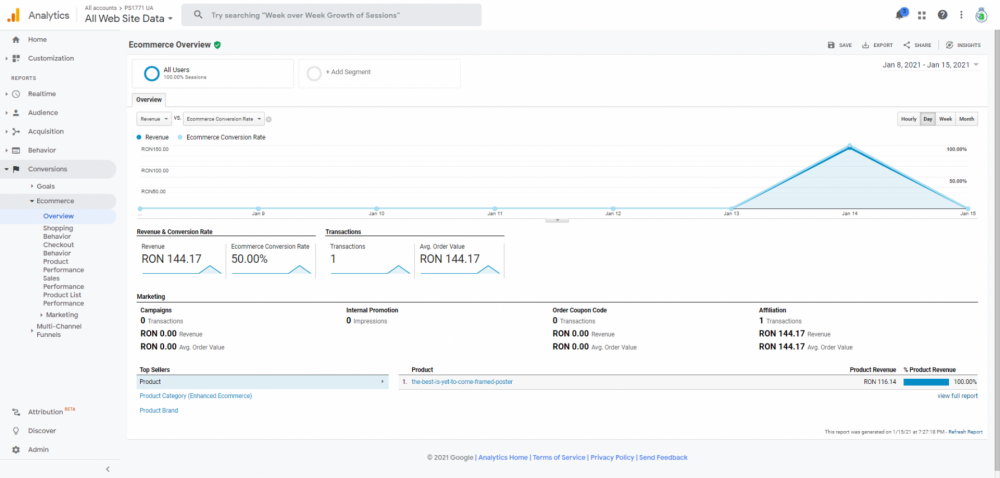Click the Refresh Report link
Screen dimensions: 1000x478
click(x=966, y=432)
